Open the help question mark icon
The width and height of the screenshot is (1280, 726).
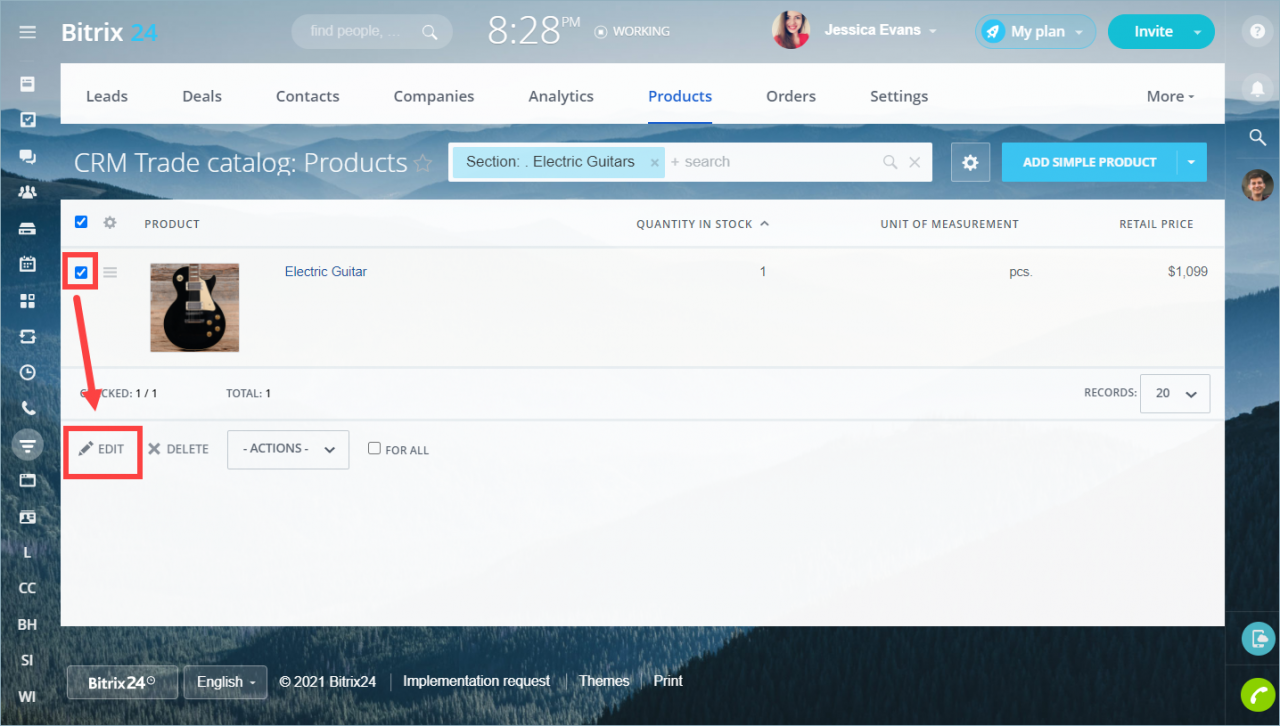1257,31
